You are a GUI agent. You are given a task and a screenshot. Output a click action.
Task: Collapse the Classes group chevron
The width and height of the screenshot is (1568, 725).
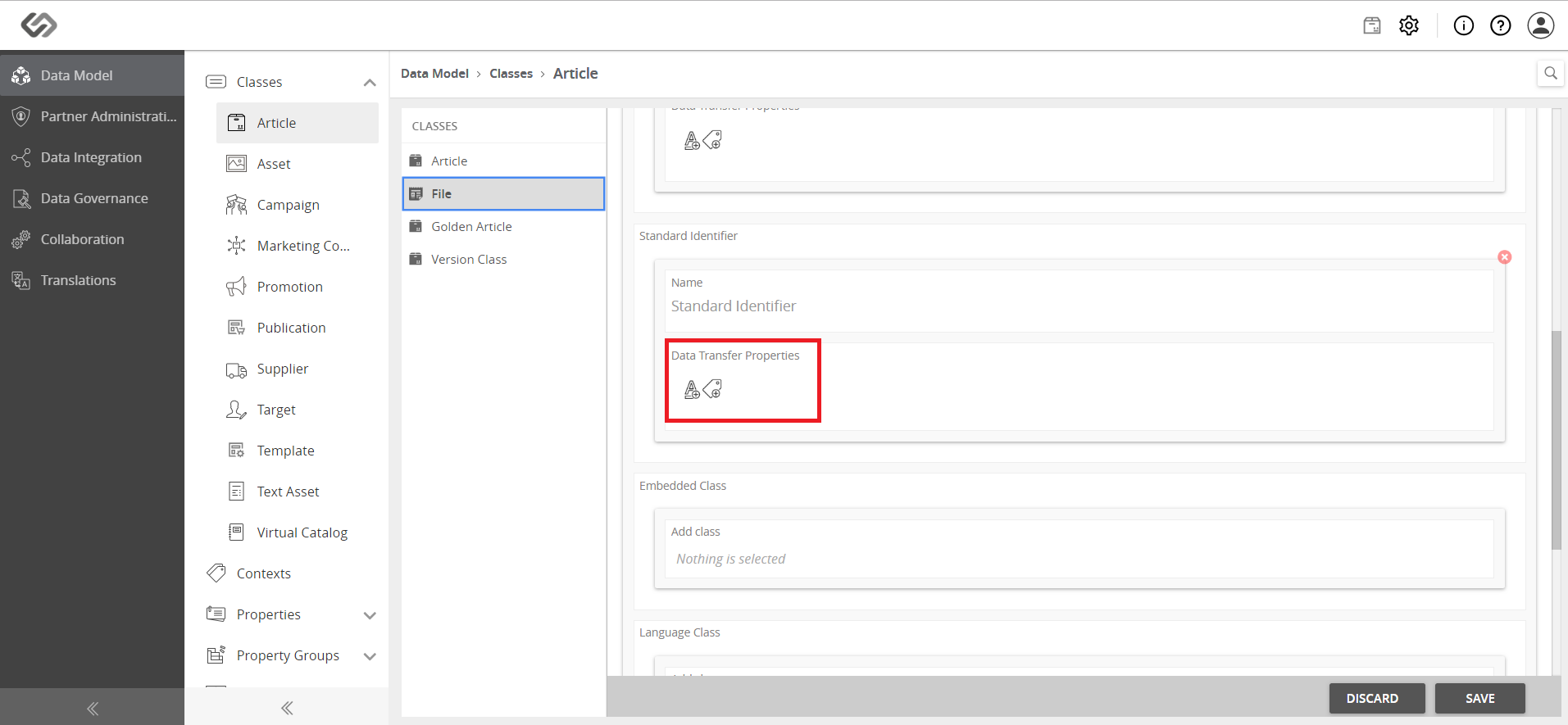[370, 83]
